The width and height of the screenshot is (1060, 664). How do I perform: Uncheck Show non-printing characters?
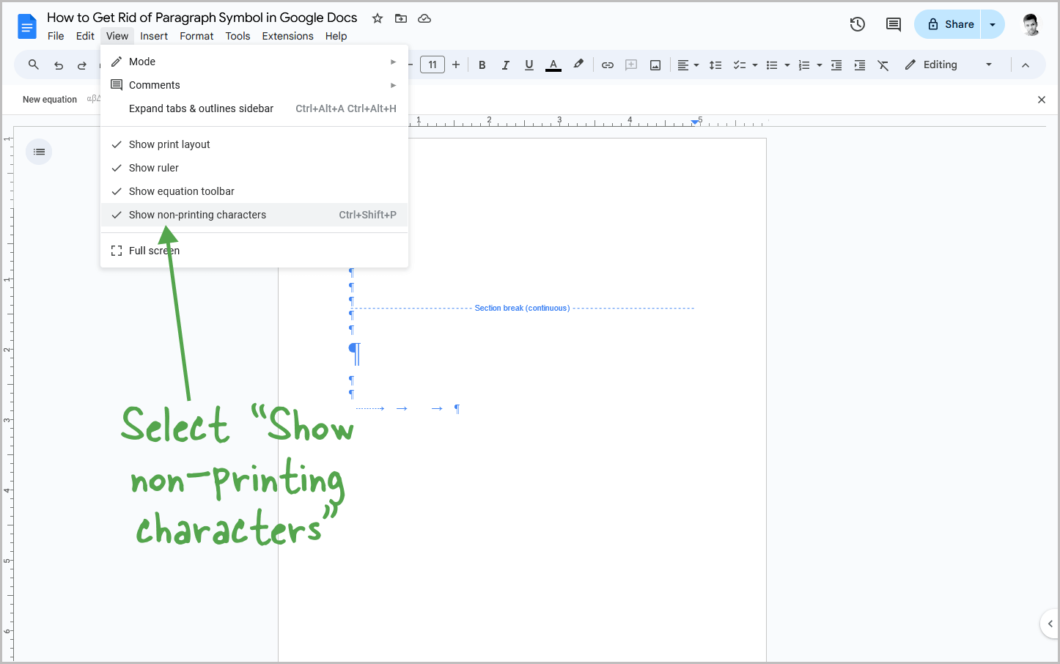point(254,215)
